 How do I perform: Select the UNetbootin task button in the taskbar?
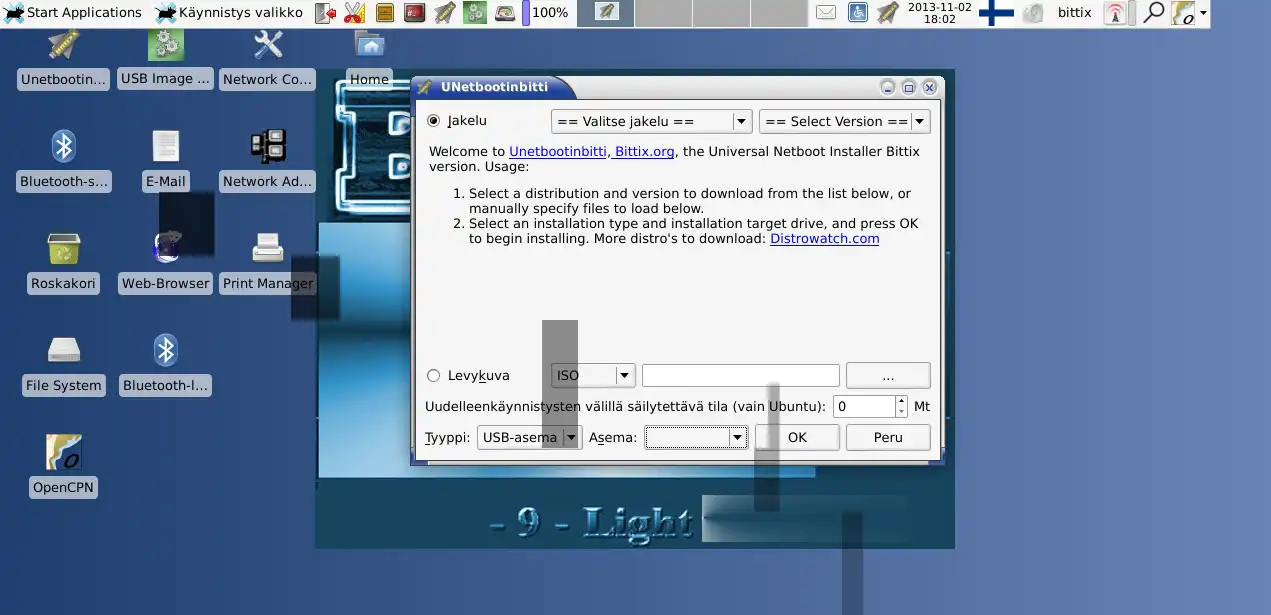pyautogui.click(x=605, y=13)
